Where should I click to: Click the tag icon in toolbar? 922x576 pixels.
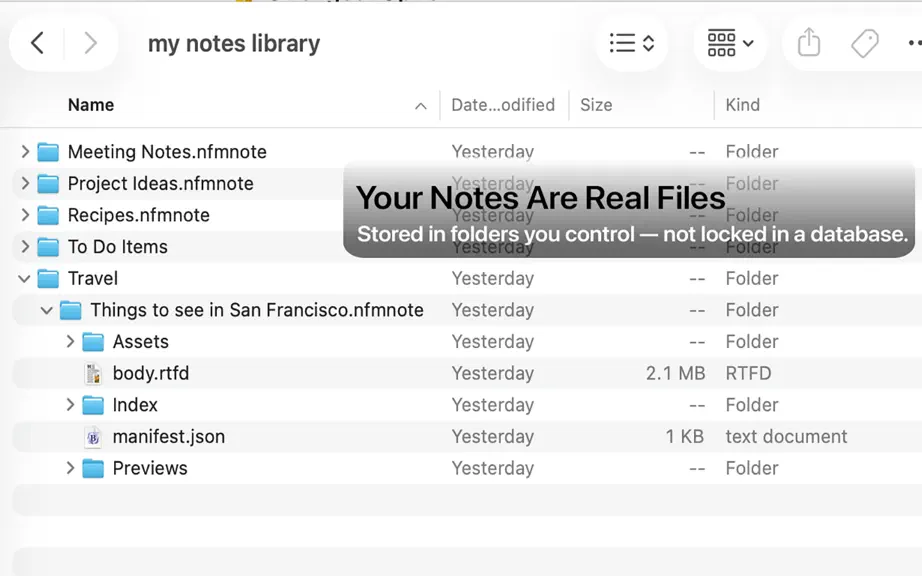[864, 43]
